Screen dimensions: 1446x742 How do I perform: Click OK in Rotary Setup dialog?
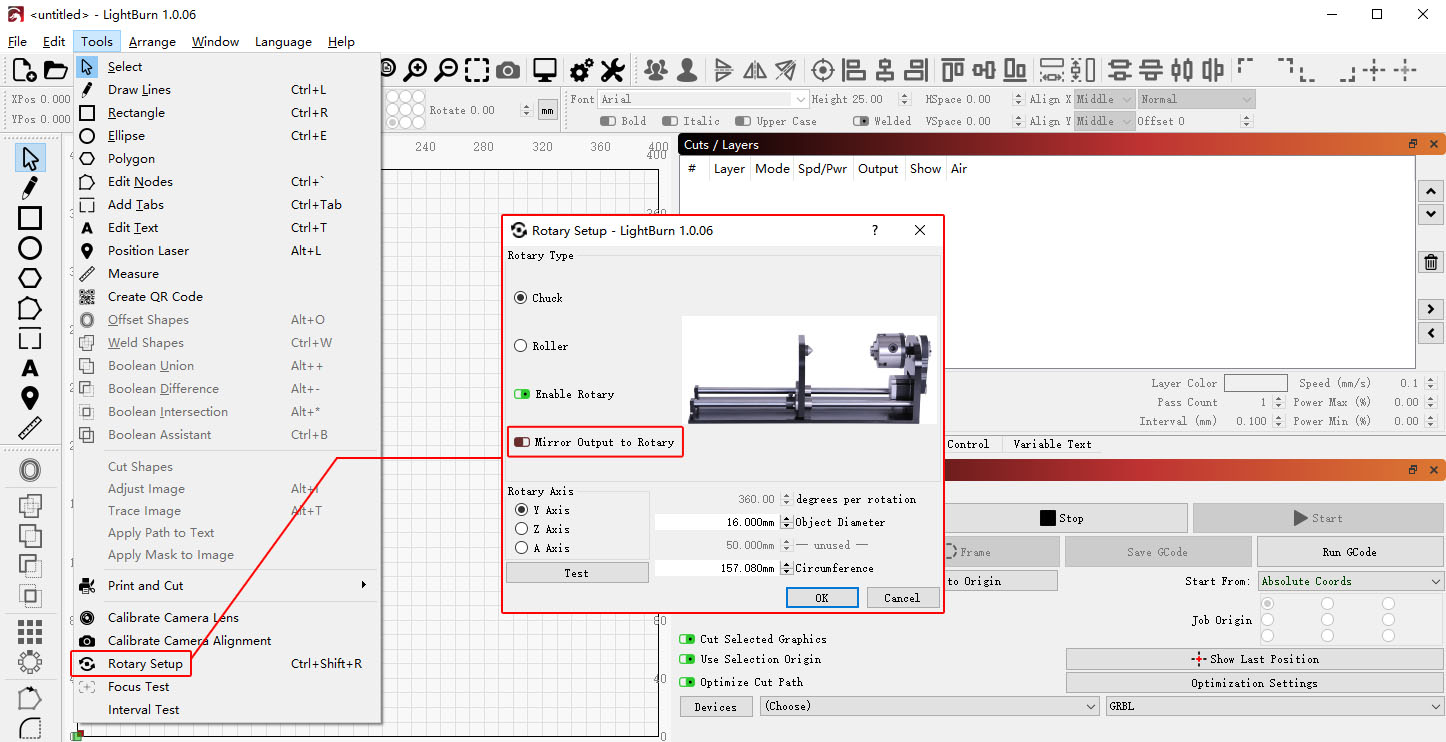pyautogui.click(x=822, y=598)
